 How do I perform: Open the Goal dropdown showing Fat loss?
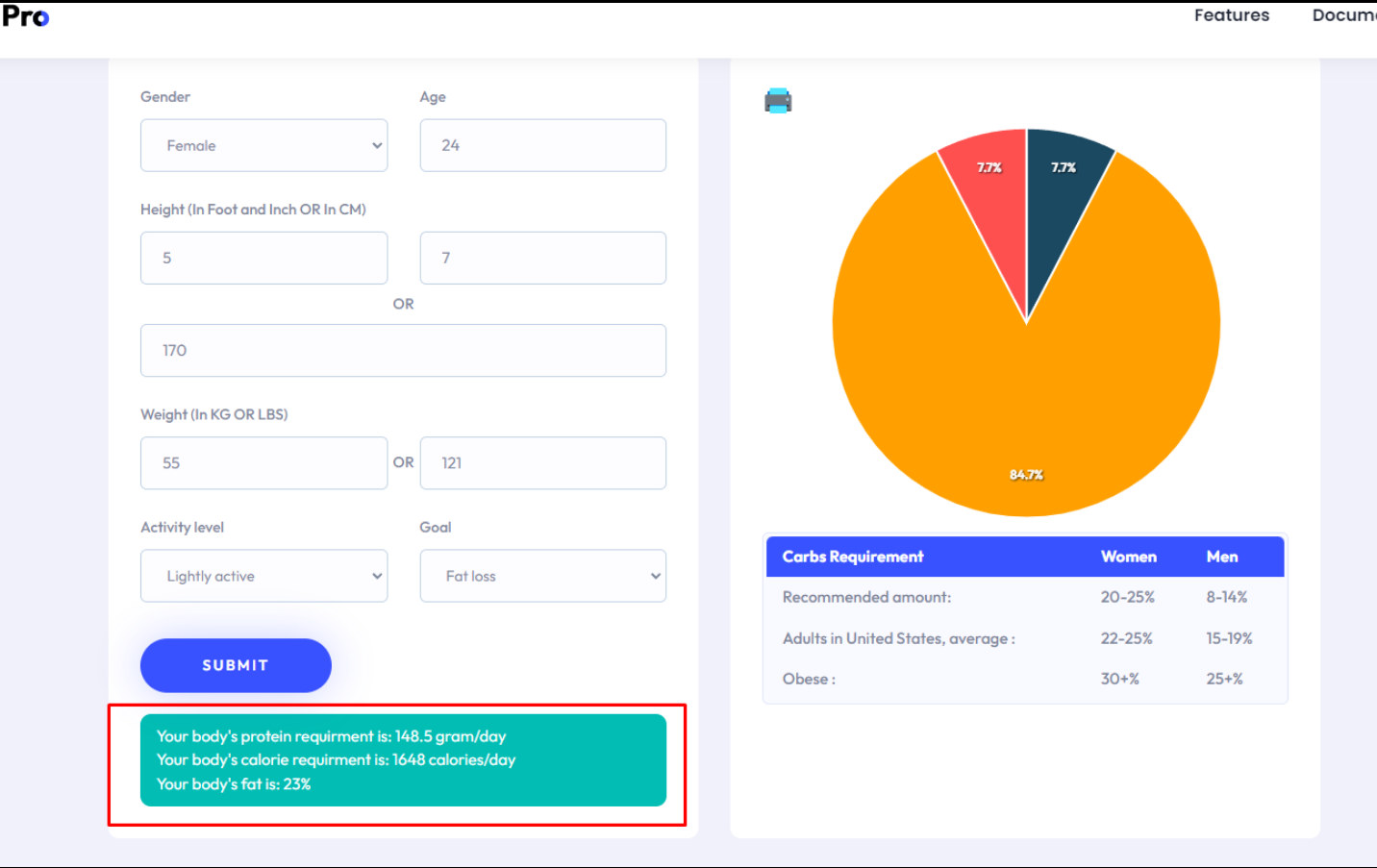pyautogui.click(x=542, y=576)
